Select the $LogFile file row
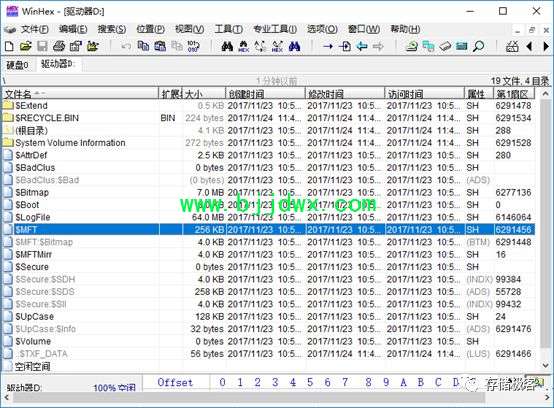This screenshot has width=554, height=408. [x=269, y=217]
